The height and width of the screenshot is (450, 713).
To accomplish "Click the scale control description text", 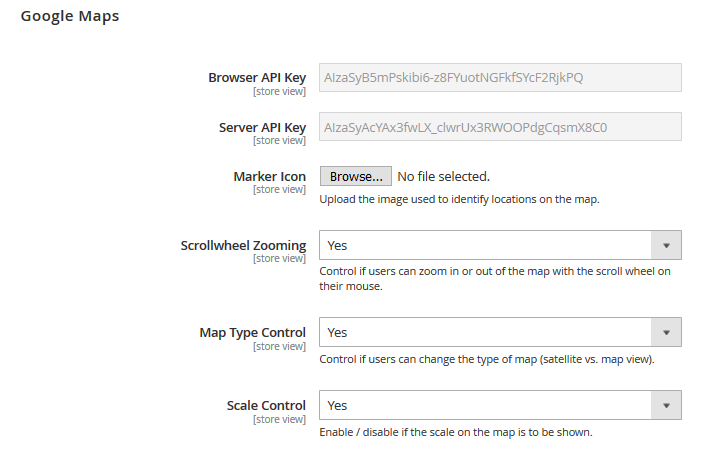I will point(456,432).
